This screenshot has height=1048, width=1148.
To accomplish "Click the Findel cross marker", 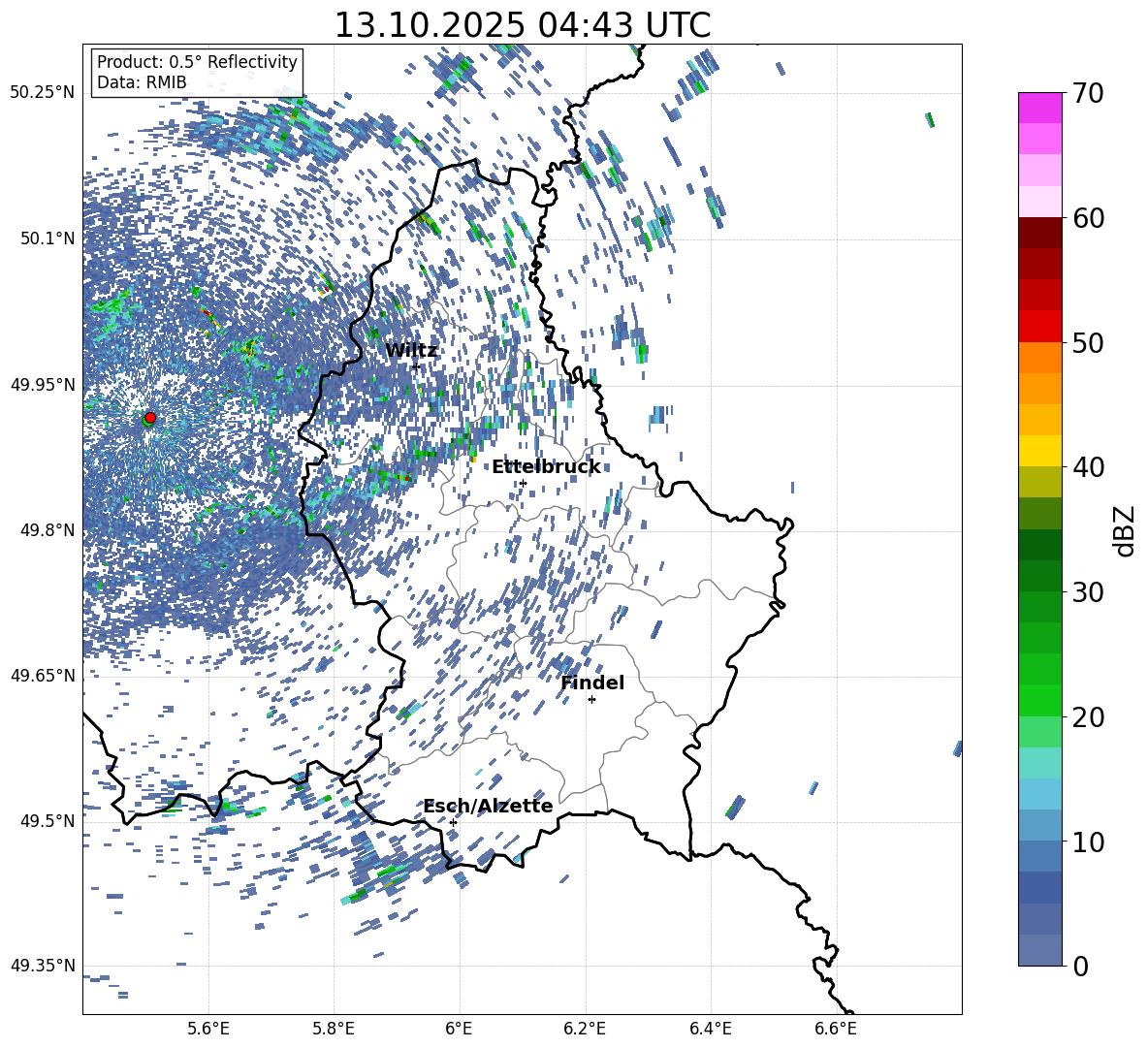I will (591, 700).
